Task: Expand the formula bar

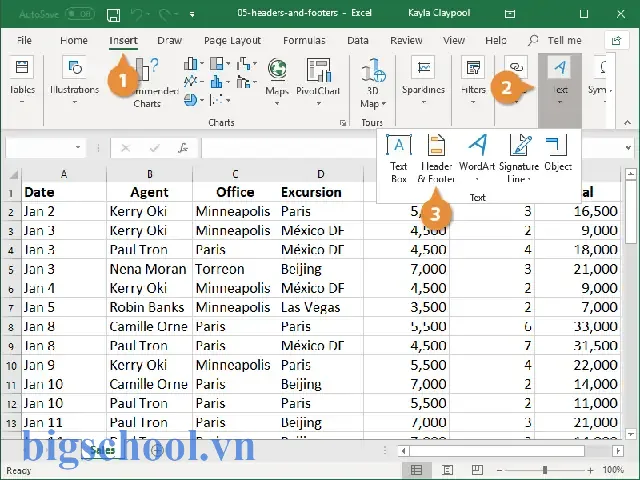Action: [x=628, y=148]
